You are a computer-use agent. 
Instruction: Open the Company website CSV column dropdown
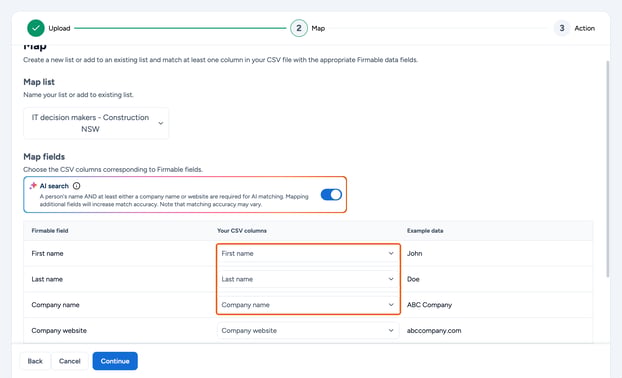308,330
